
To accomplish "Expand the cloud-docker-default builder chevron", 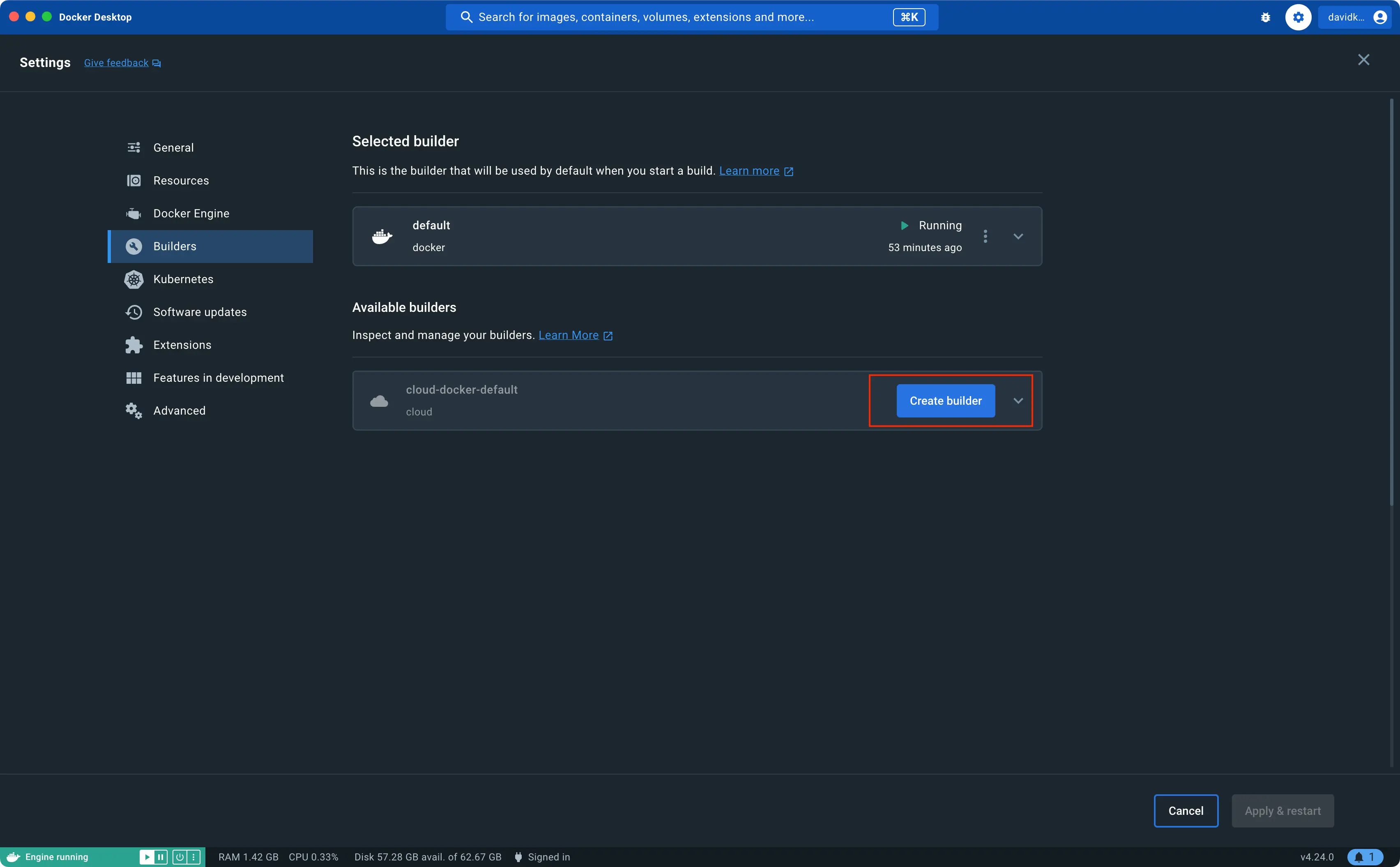I will [1018, 401].
